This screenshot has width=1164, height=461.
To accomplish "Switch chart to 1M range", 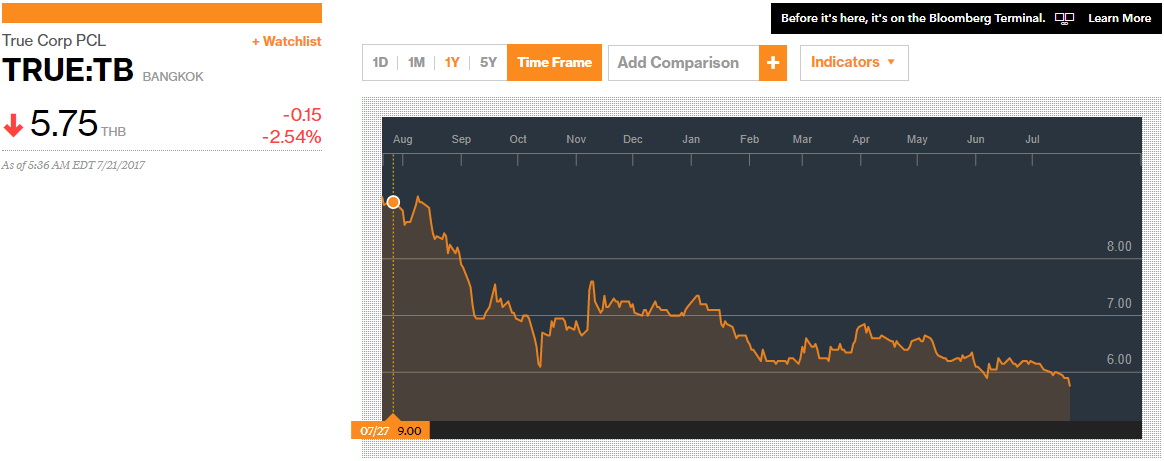I will pos(416,63).
